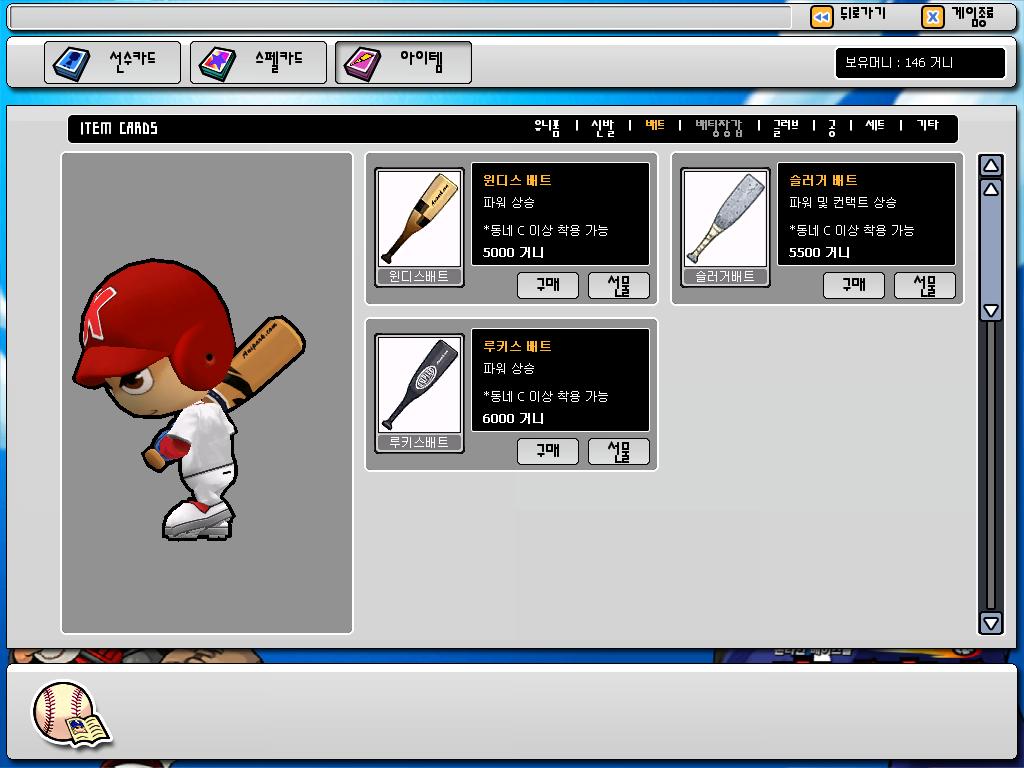Click the baseball and book help icon
This screenshot has height=768, width=1024.
pos(71,714)
